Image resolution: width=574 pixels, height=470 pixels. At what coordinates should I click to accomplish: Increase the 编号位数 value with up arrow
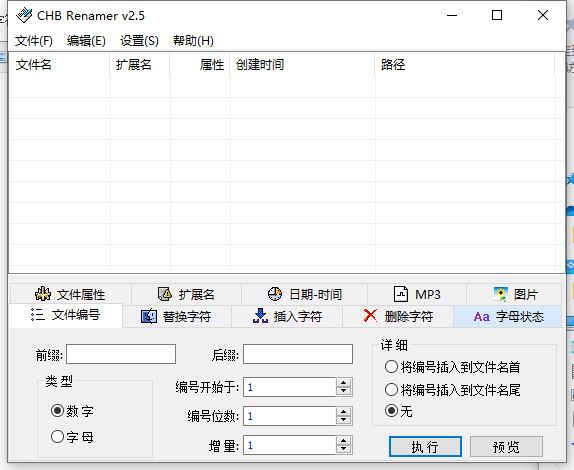click(x=343, y=412)
